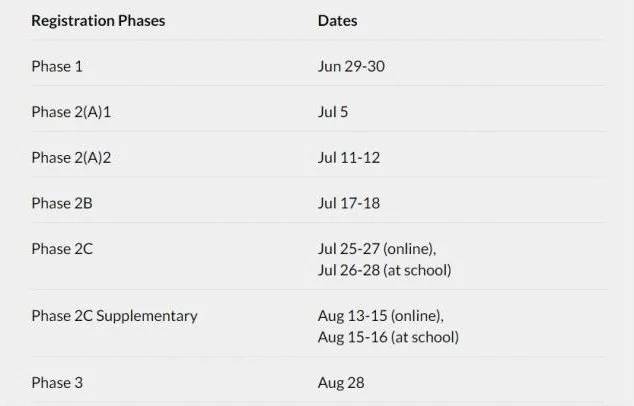Click the Aug 15-16 date text
Screen dimensions: 634x406
pos(348,337)
